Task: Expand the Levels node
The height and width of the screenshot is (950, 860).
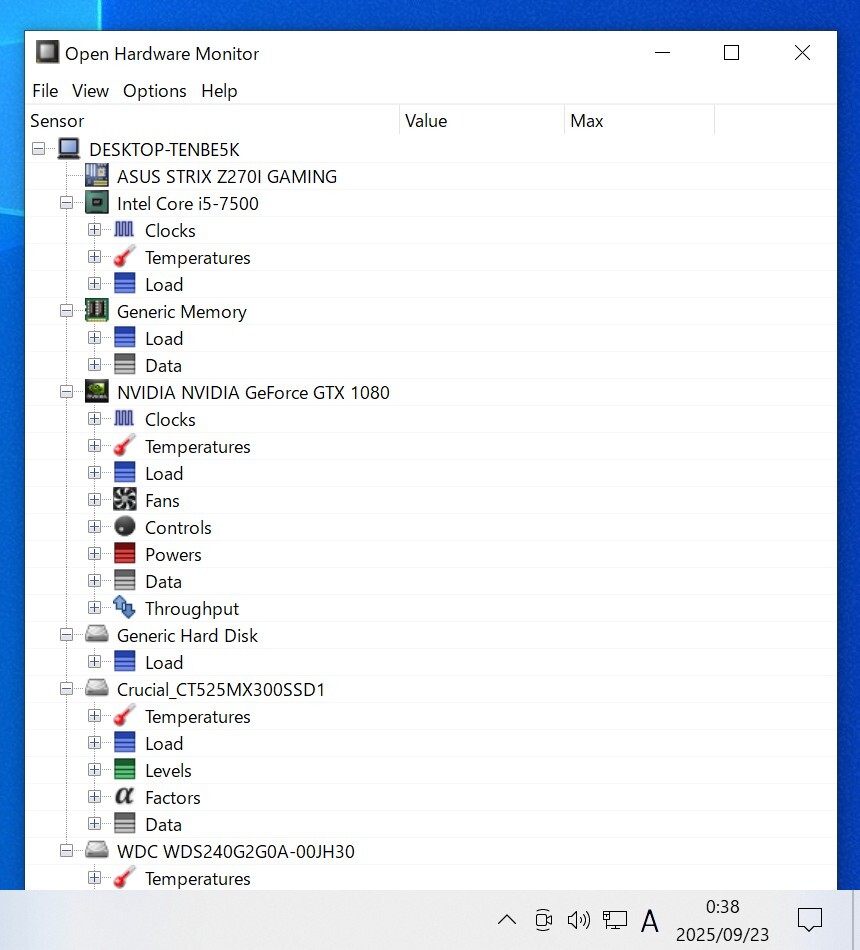Action: [x=94, y=769]
